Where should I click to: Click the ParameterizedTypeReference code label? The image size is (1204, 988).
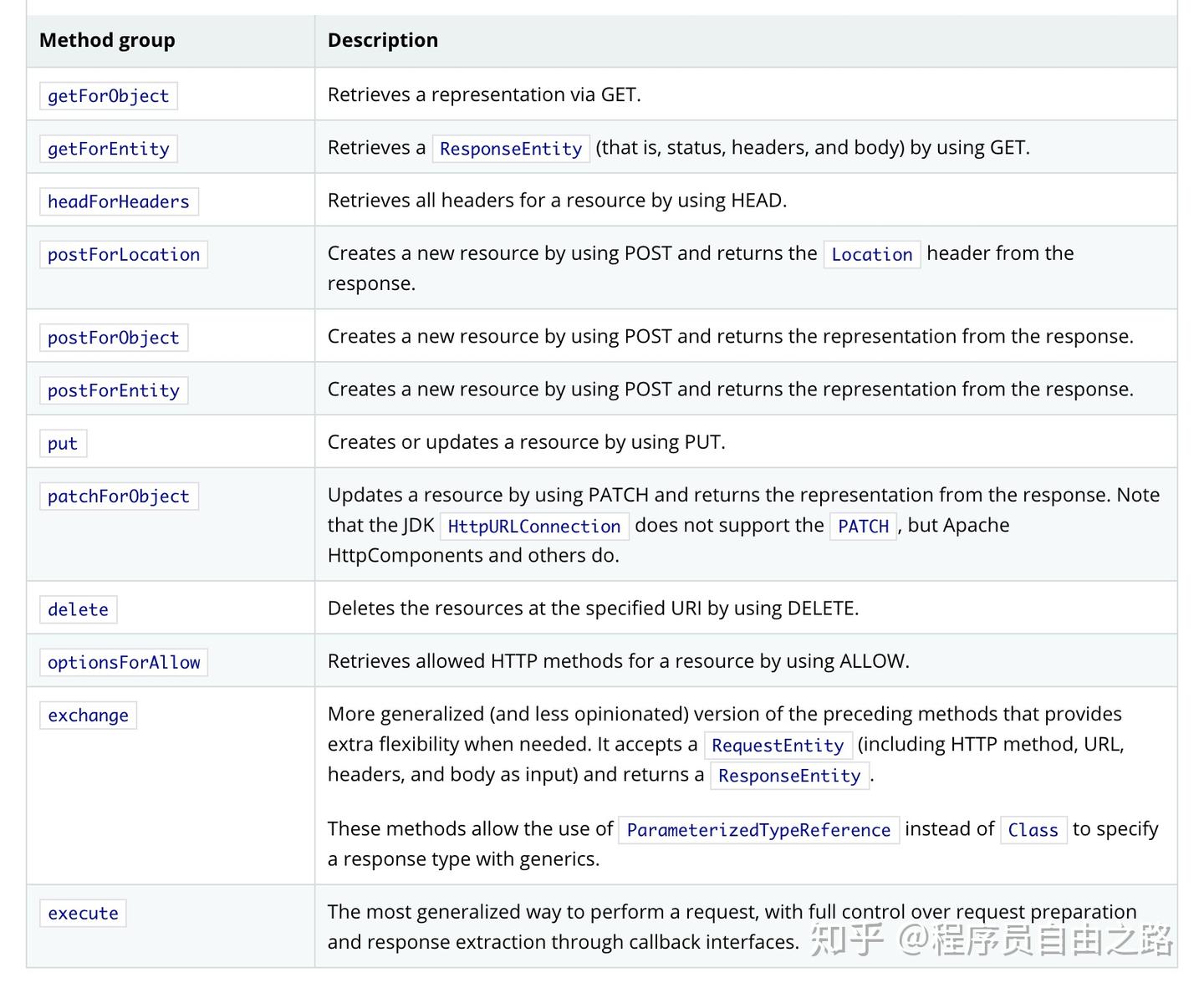[758, 830]
